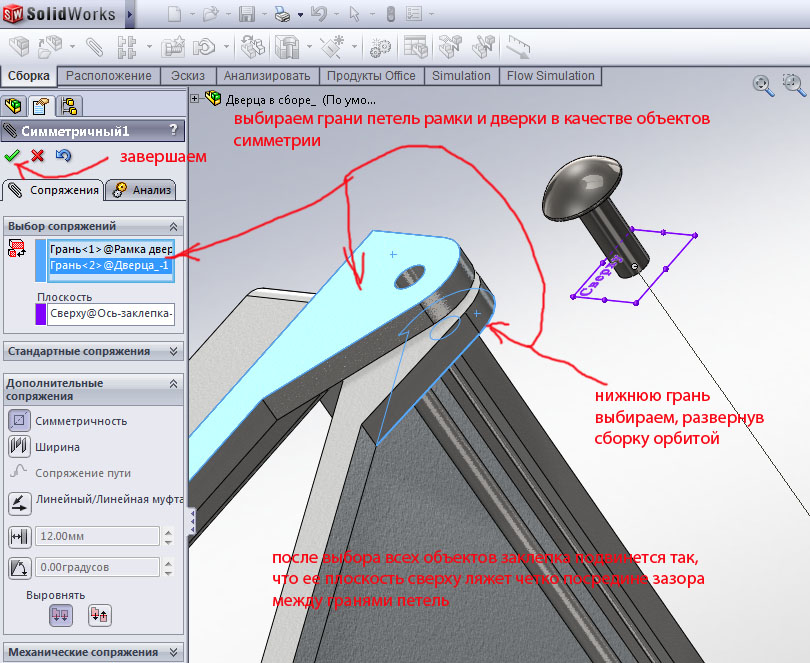
Task: Expand the Стандартные сопряжения section
Action: coord(174,351)
